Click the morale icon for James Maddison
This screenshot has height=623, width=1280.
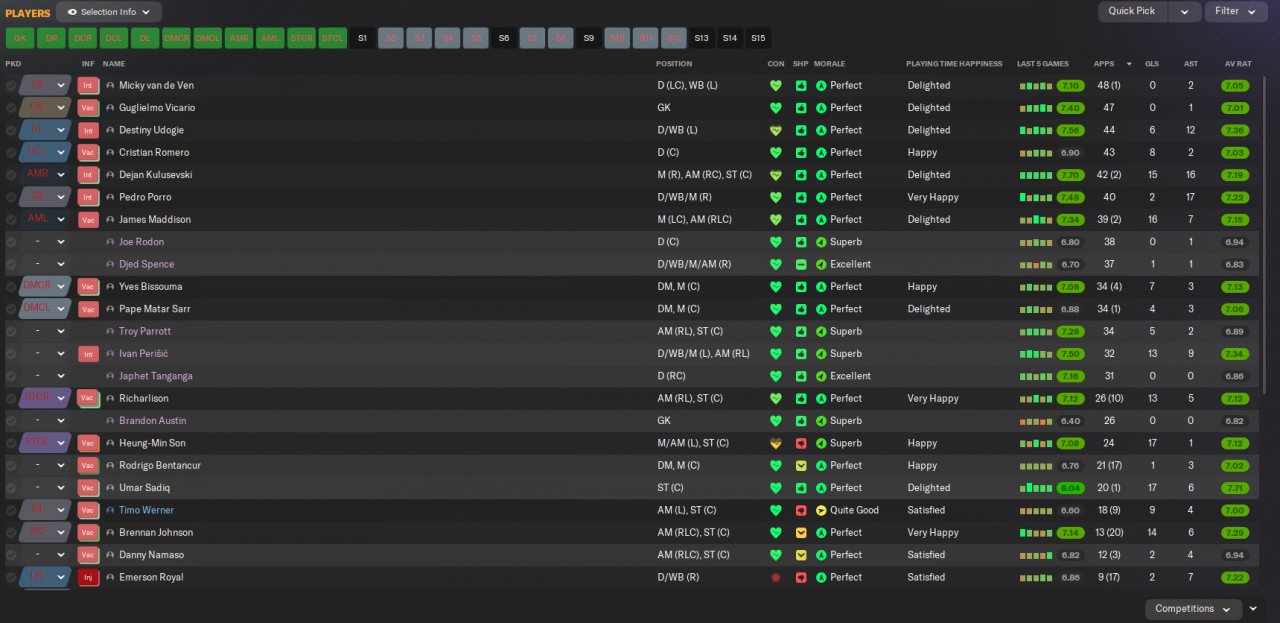tap(821, 219)
